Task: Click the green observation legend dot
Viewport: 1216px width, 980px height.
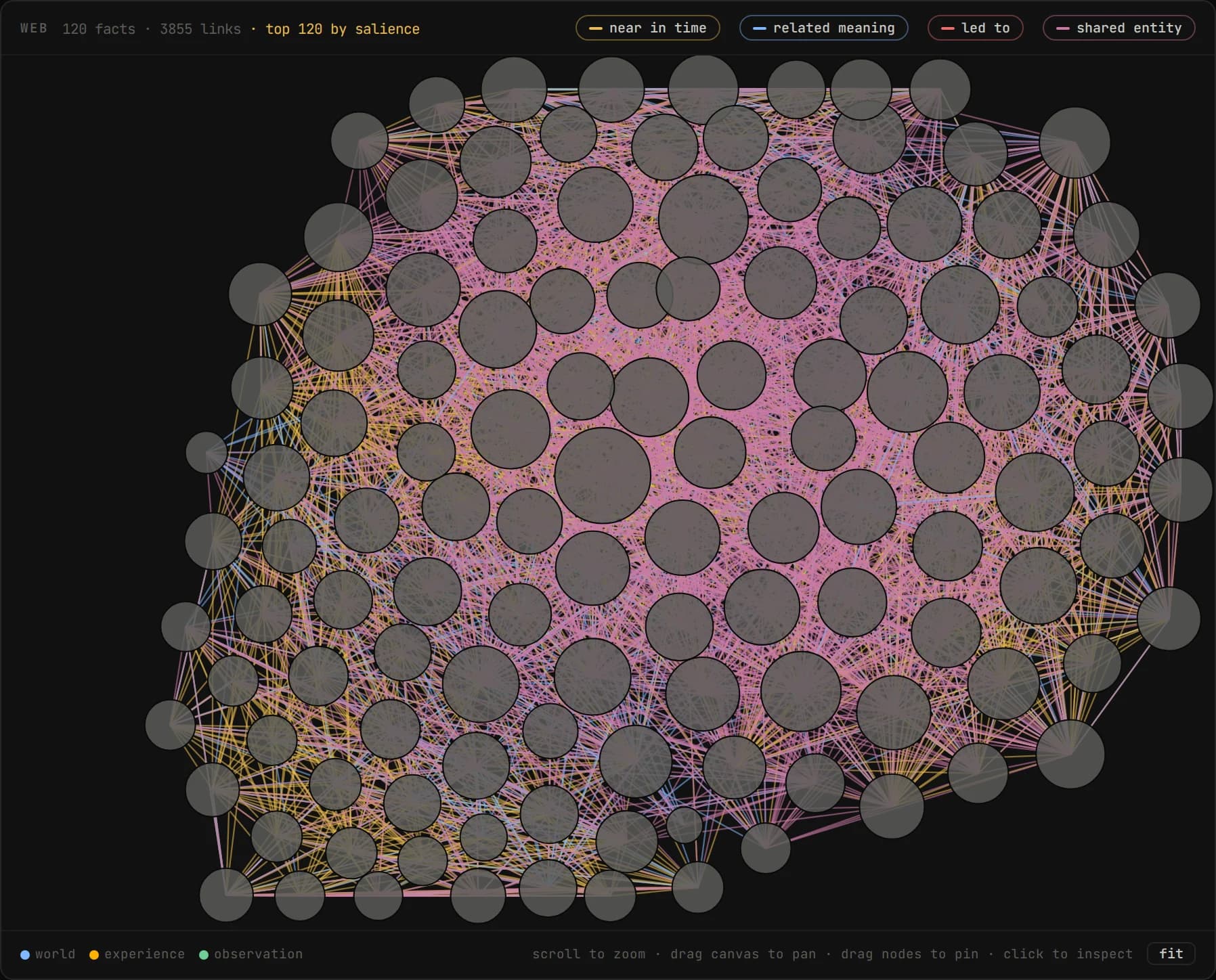Action: 204,954
